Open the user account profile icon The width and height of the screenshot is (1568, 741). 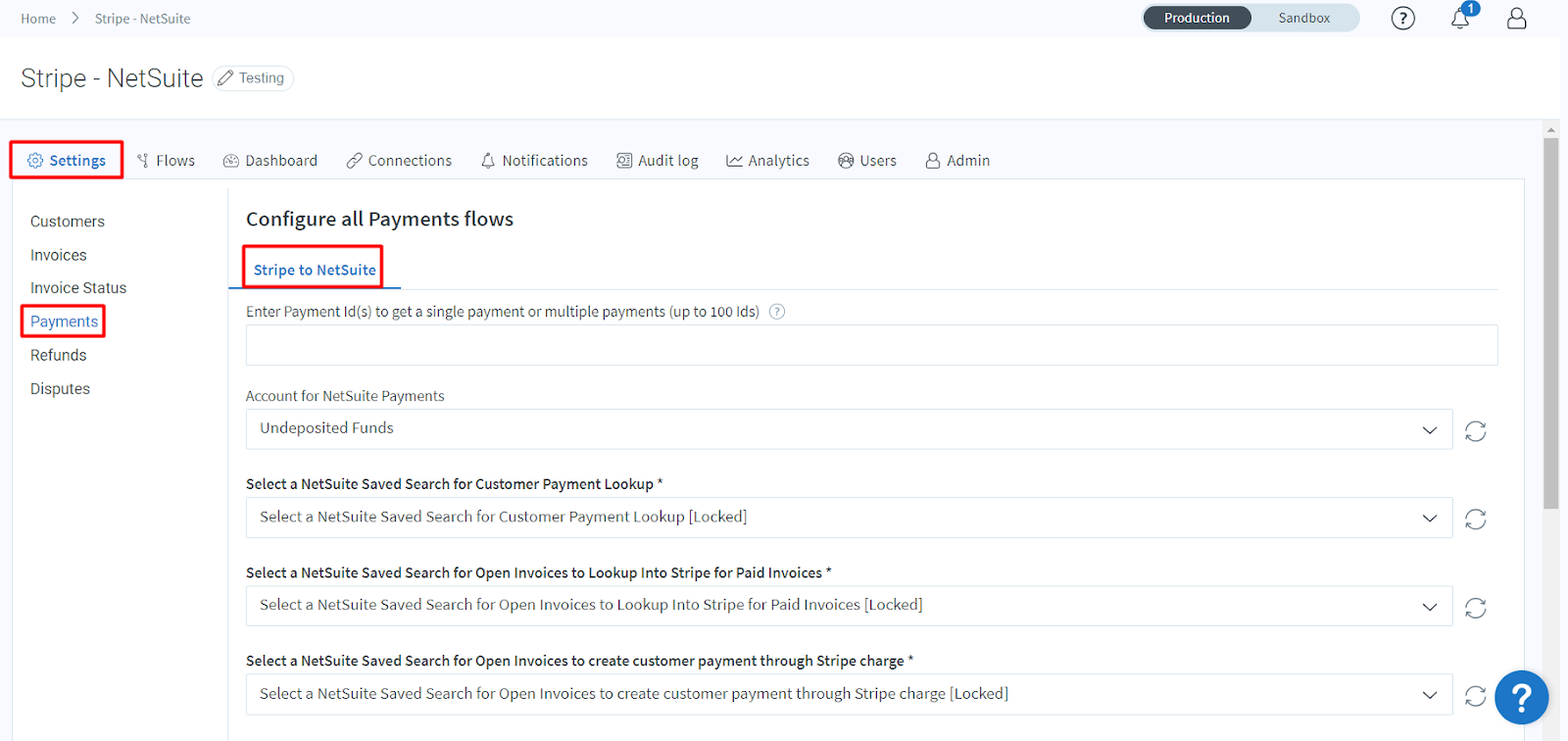pyautogui.click(x=1516, y=18)
